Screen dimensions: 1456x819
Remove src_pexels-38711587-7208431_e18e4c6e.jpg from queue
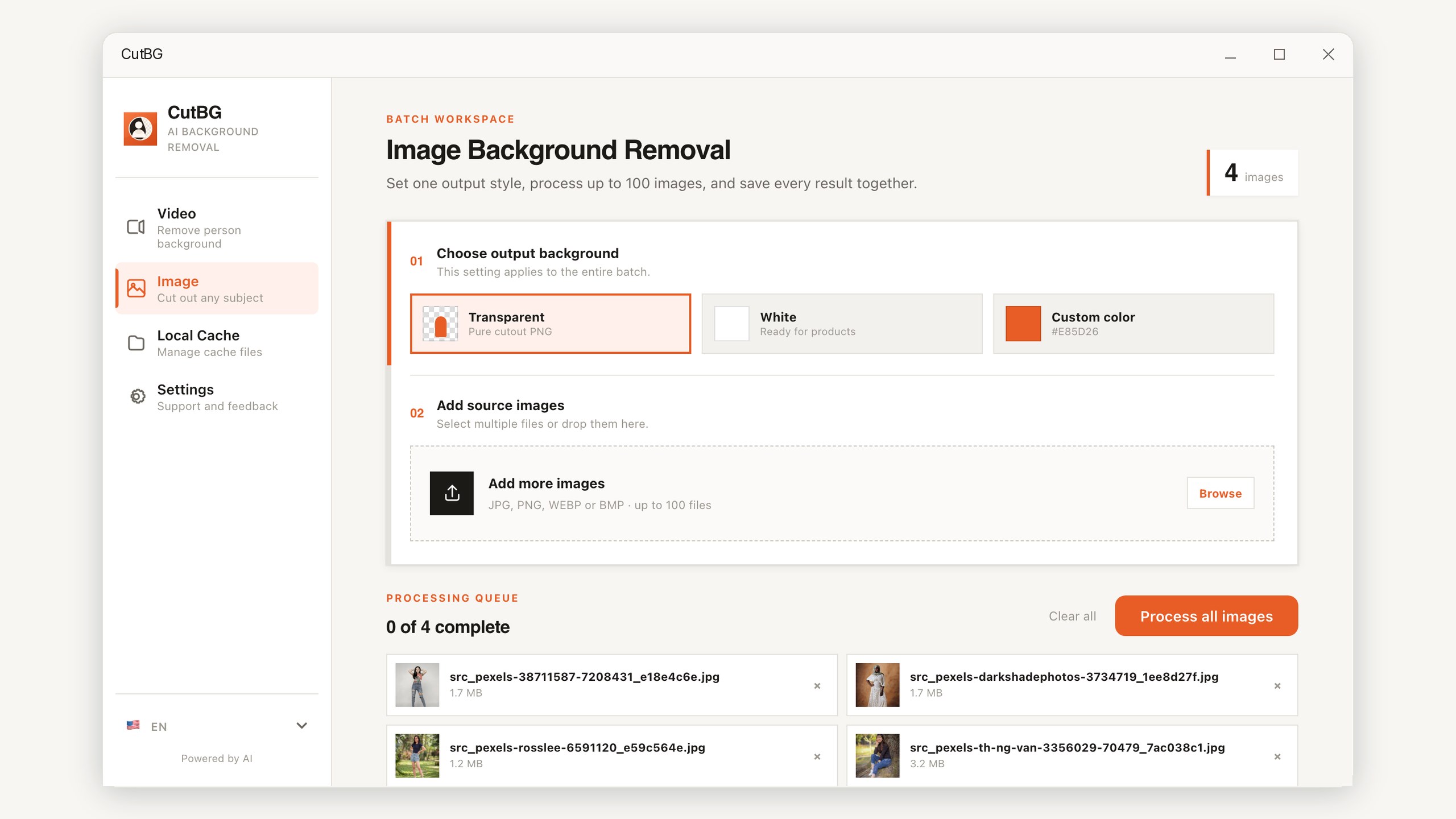point(817,686)
